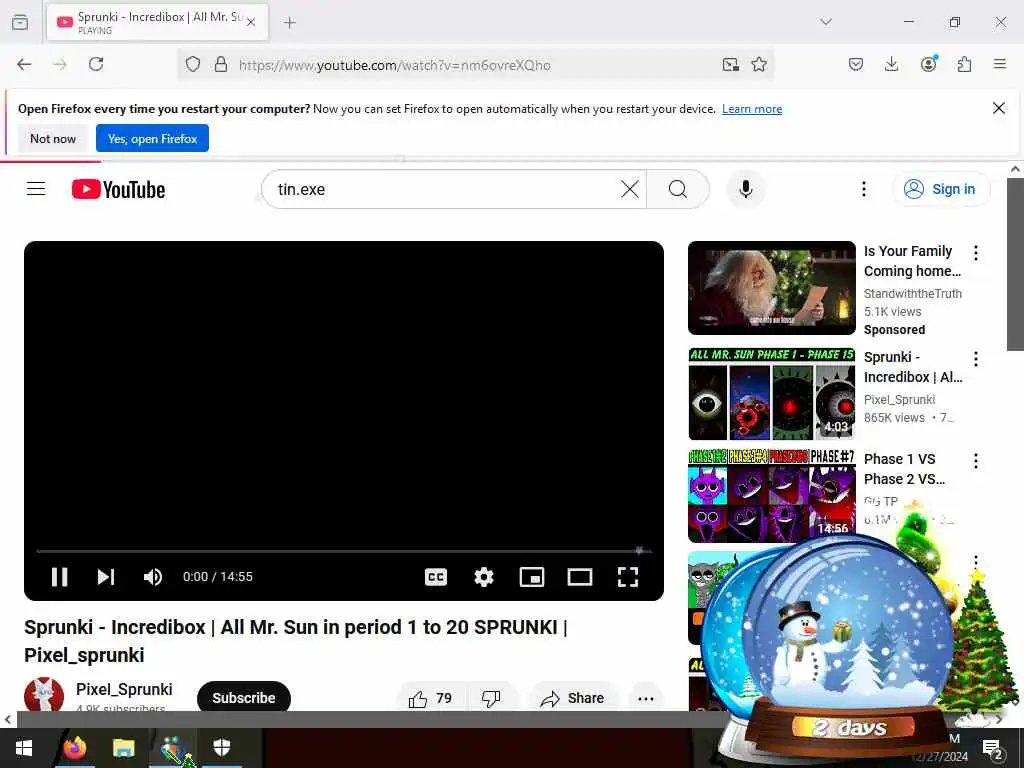
Task: Click Firefox icon in taskbar
Action: [75, 748]
